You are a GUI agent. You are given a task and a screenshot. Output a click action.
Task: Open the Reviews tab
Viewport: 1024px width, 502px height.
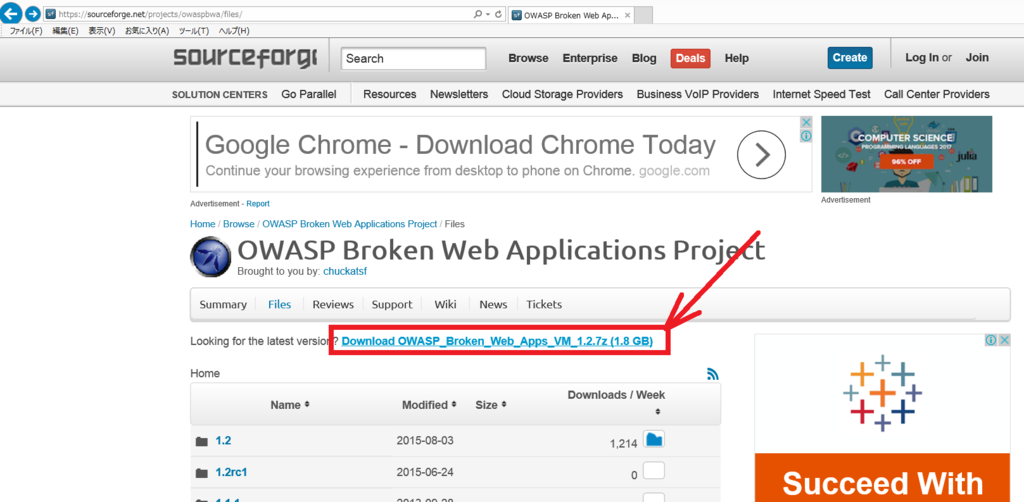click(333, 304)
